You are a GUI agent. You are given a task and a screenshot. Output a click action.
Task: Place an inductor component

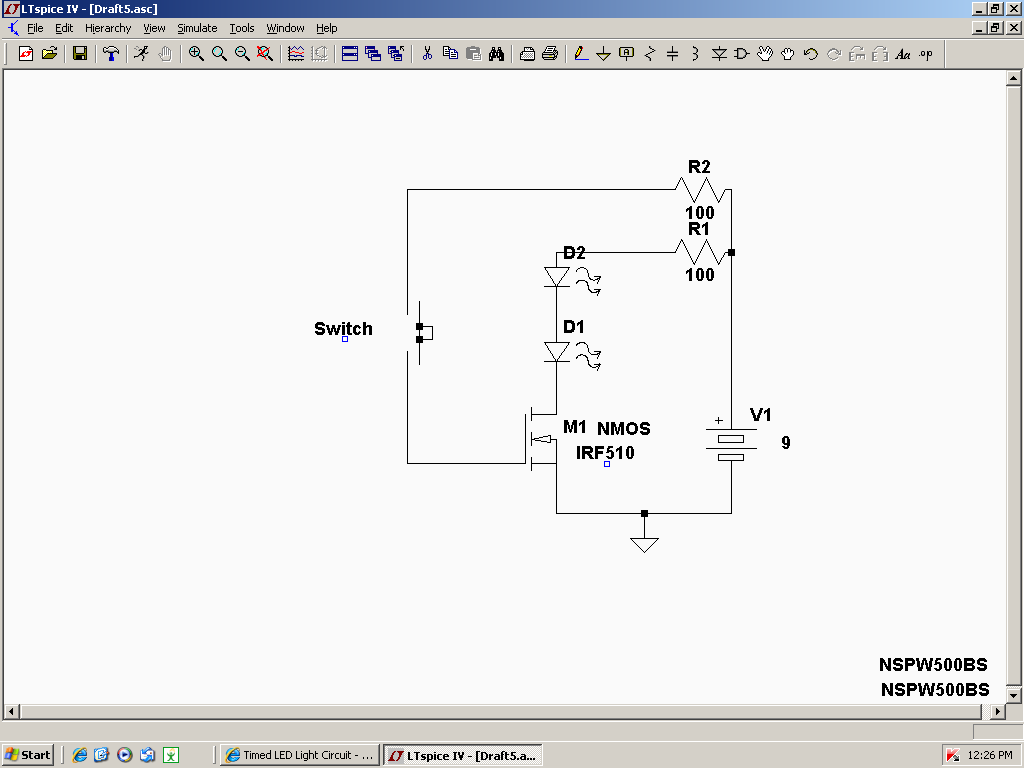(695, 54)
